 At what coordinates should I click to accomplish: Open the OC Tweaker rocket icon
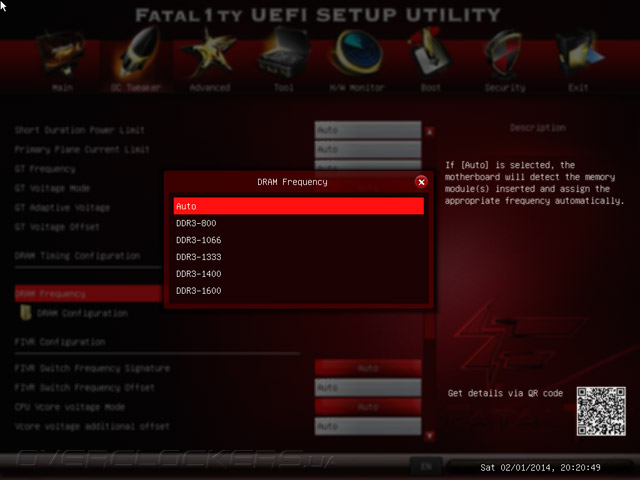pos(136,53)
